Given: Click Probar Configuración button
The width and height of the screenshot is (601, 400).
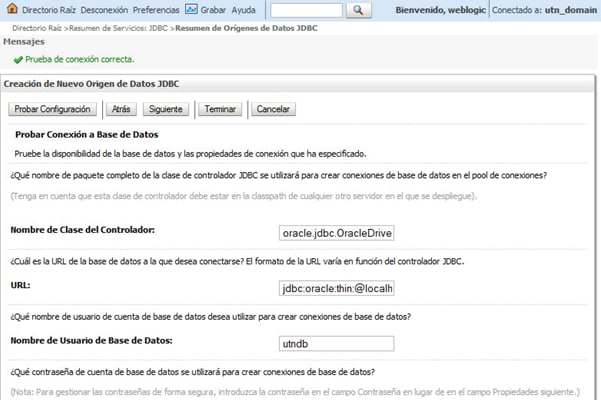Looking at the screenshot, I should (x=53, y=109).
